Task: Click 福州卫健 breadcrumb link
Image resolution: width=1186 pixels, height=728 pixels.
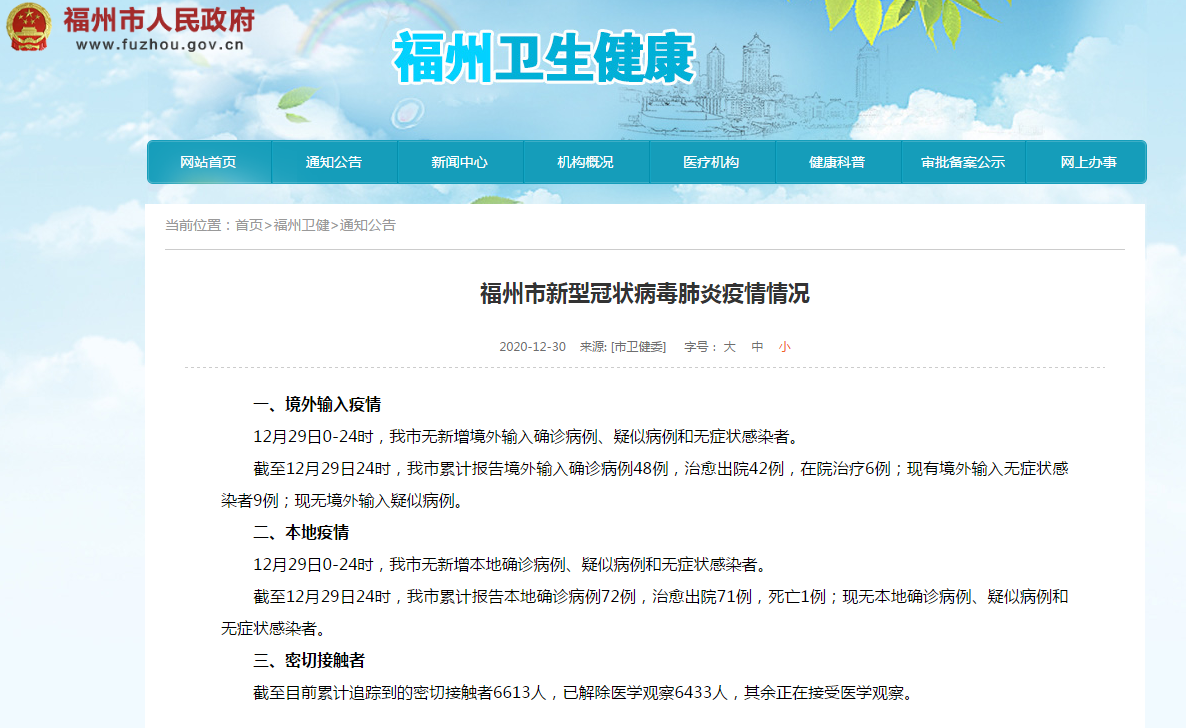Action: (301, 225)
